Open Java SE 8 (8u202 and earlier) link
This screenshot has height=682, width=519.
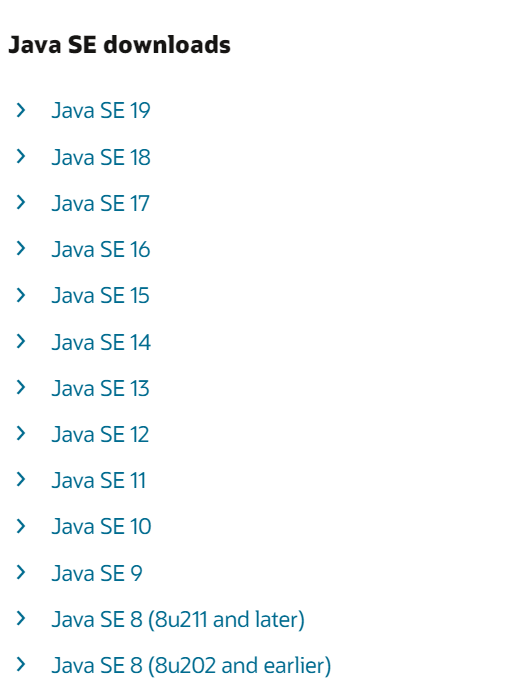pyautogui.click(x=191, y=665)
